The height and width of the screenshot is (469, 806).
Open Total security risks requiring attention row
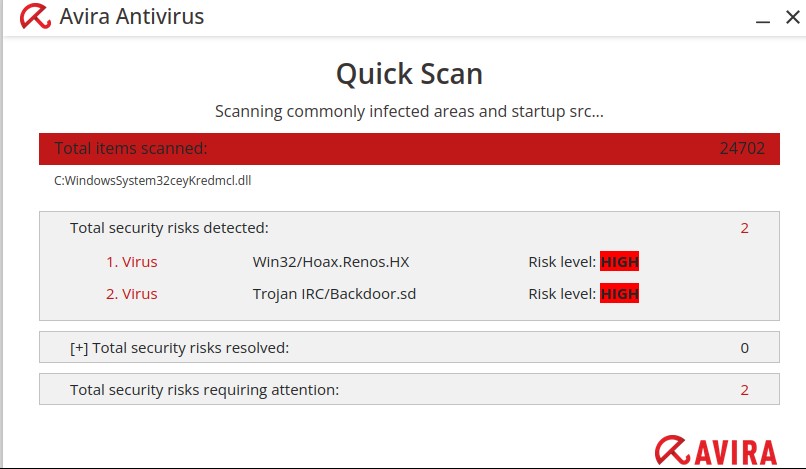point(204,389)
